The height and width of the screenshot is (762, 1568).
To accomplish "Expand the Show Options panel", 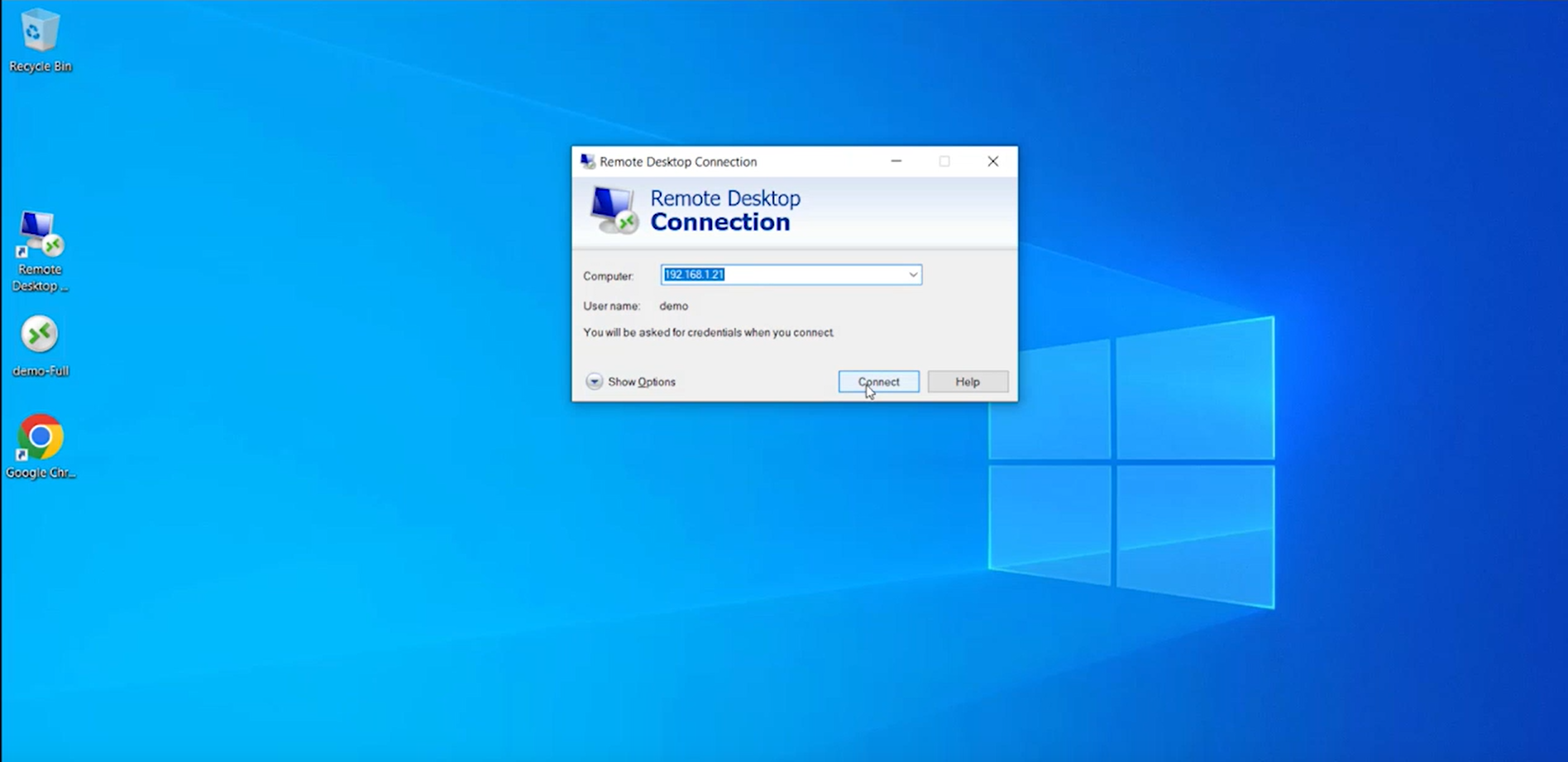I will (641, 381).
